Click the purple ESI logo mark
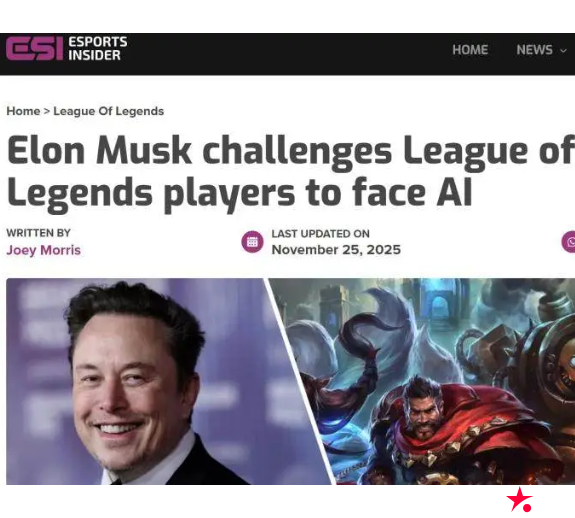 pyautogui.click(x=34, y=48)
